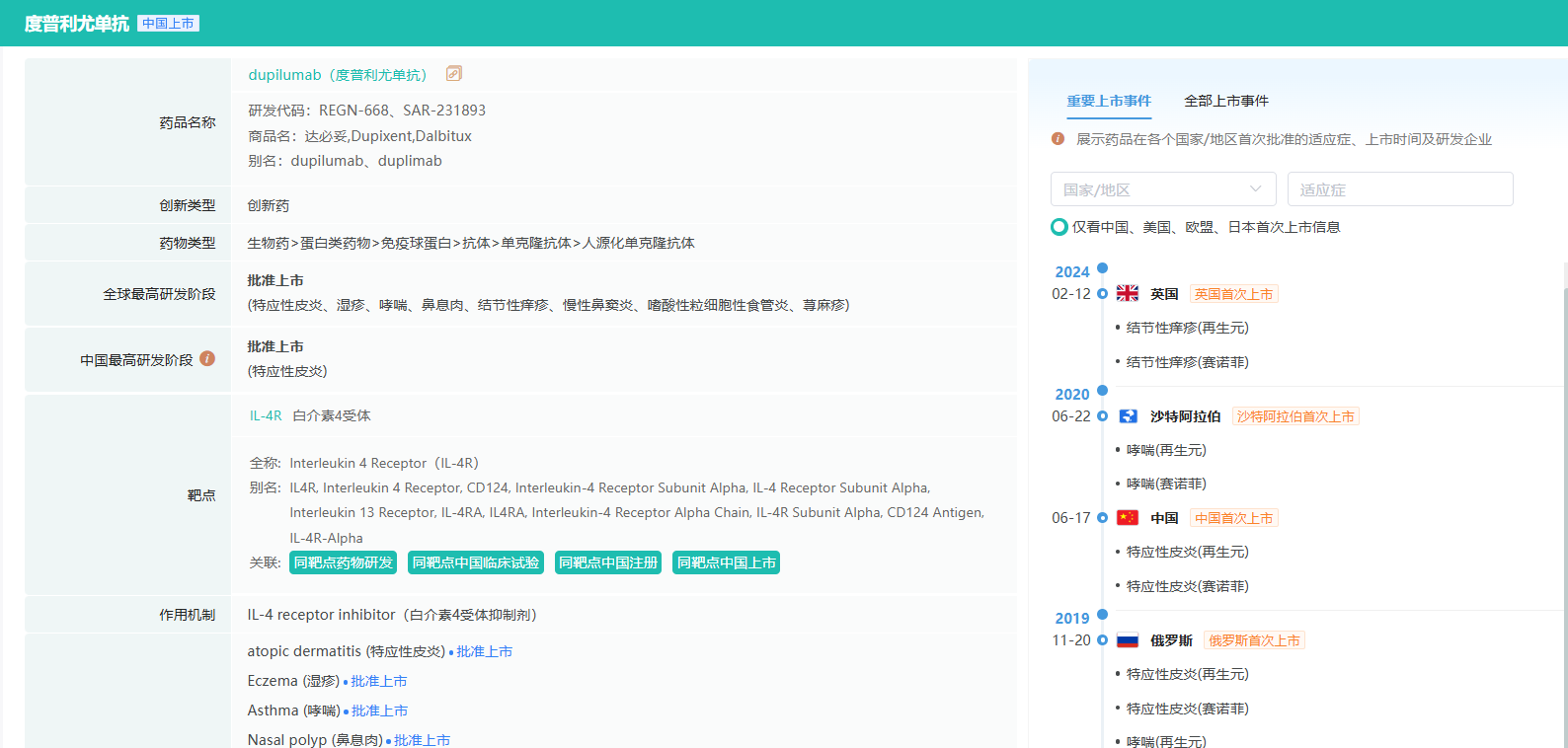
Task: Switch to 重要上市事件 tab
Action: (x=1109, y=101)
